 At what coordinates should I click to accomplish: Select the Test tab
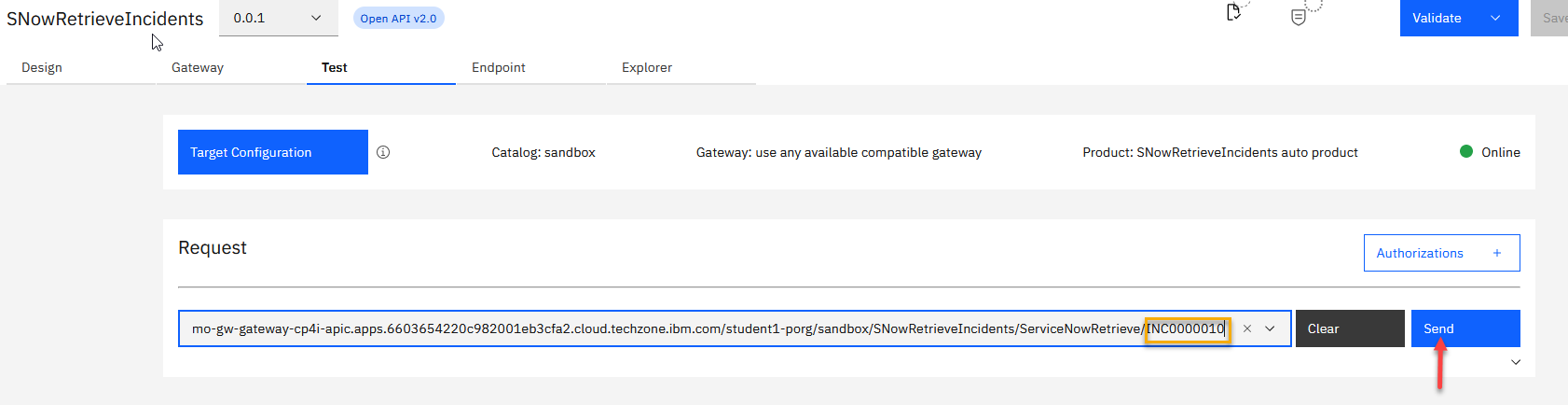pos(335,67)
